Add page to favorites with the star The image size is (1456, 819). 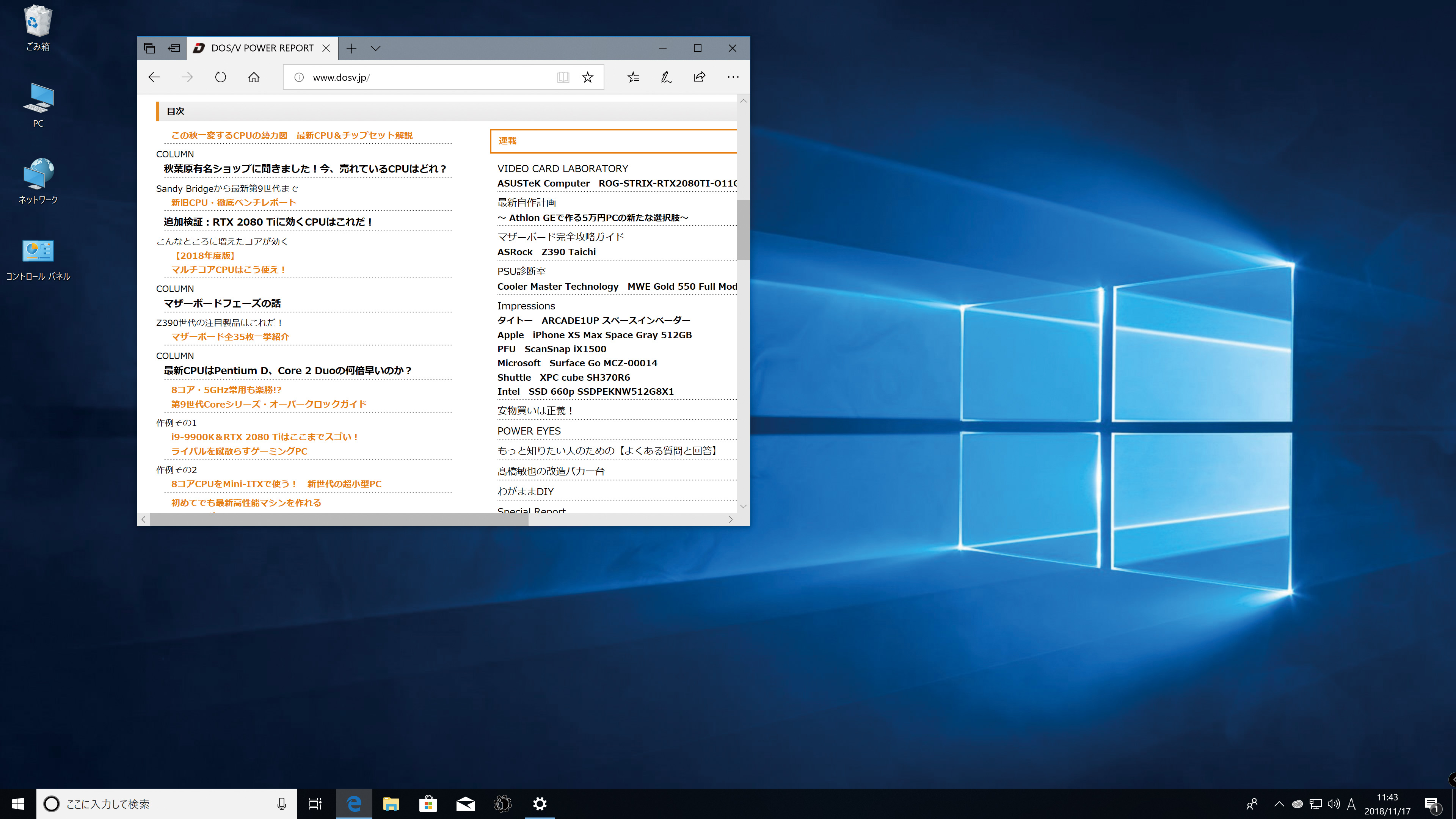[588, 77]
